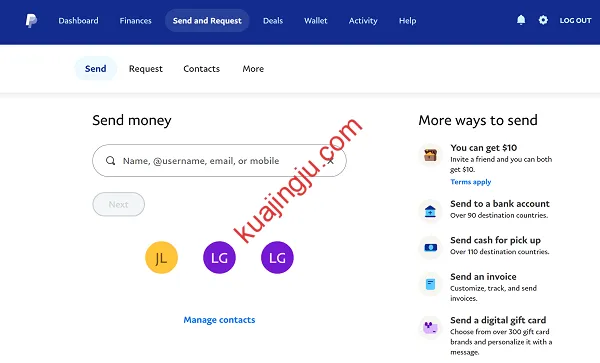
Task: Click 'Customize, track, and send invoices.' text
Action: coord(493,293)
